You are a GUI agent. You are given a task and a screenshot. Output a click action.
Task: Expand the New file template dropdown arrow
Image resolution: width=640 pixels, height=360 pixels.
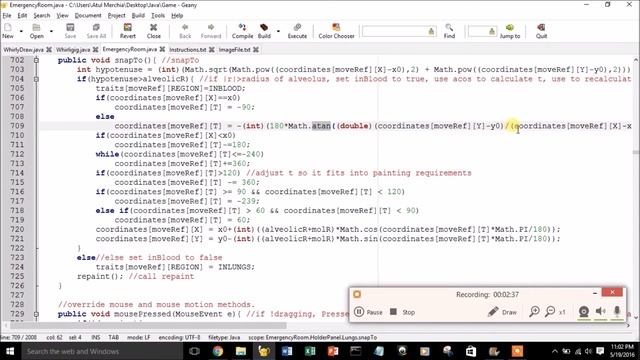coord(21,31)
